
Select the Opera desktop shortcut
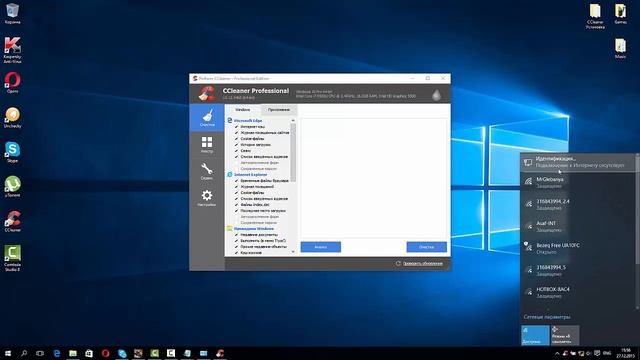tap(12, 83)
